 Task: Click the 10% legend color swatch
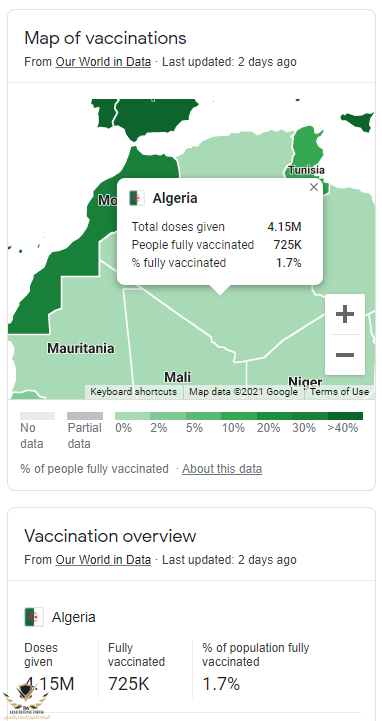(x=239, y=416)
